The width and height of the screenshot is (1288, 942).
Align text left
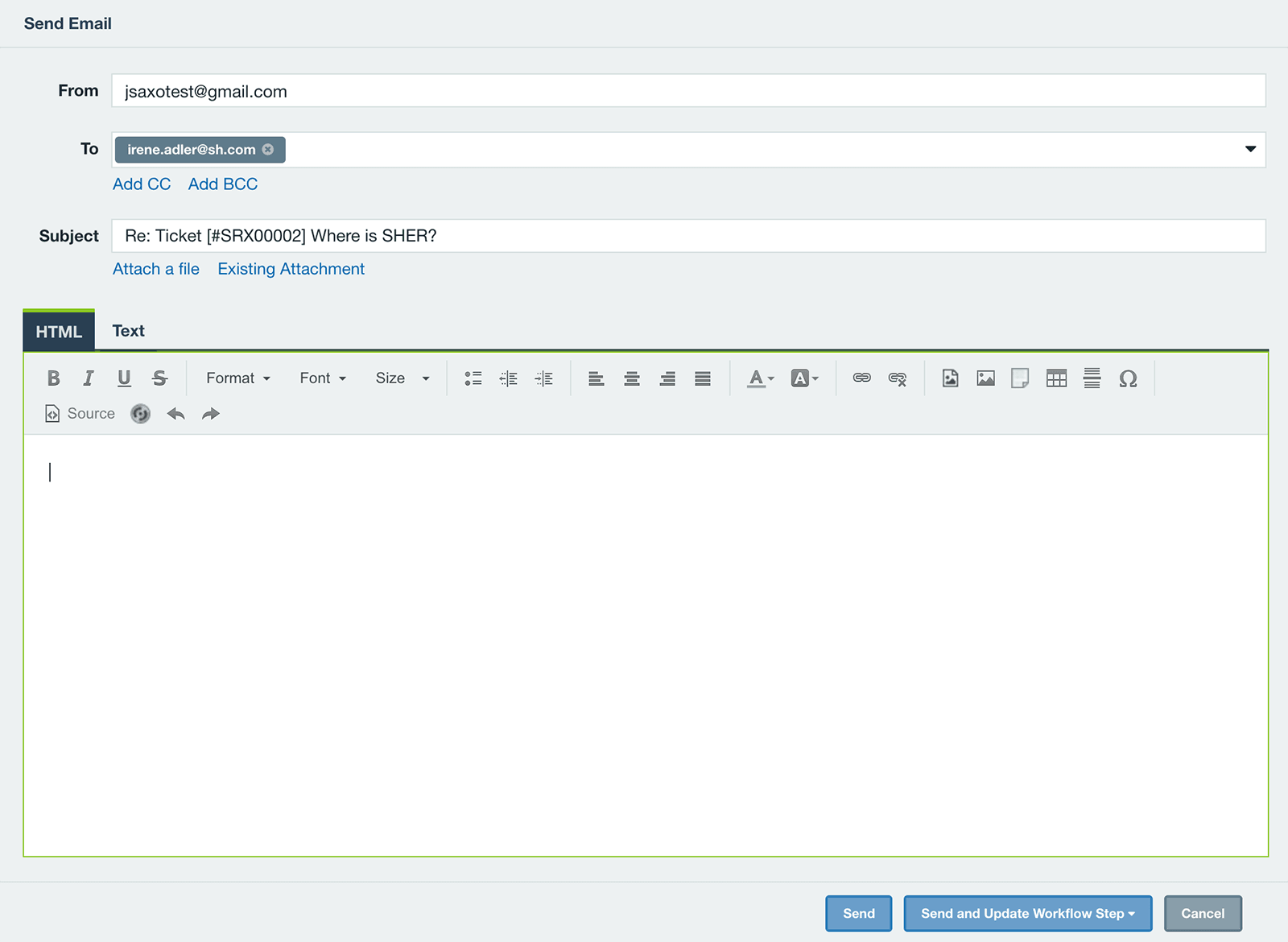tap(596, 378)
